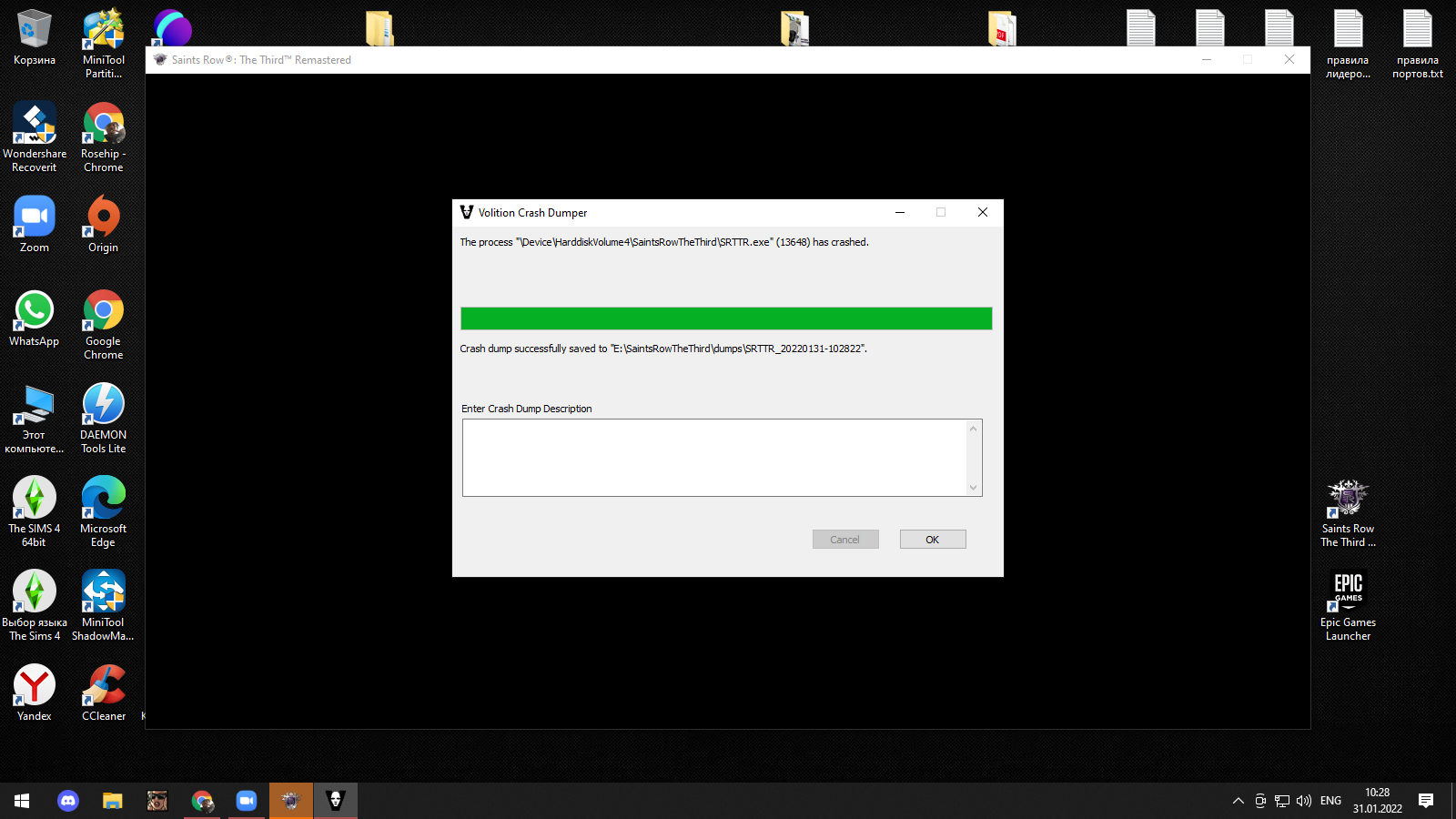1456x819 pixels.
Task: Focus the Crash Dump Description text box
Action: pos(714,458)
